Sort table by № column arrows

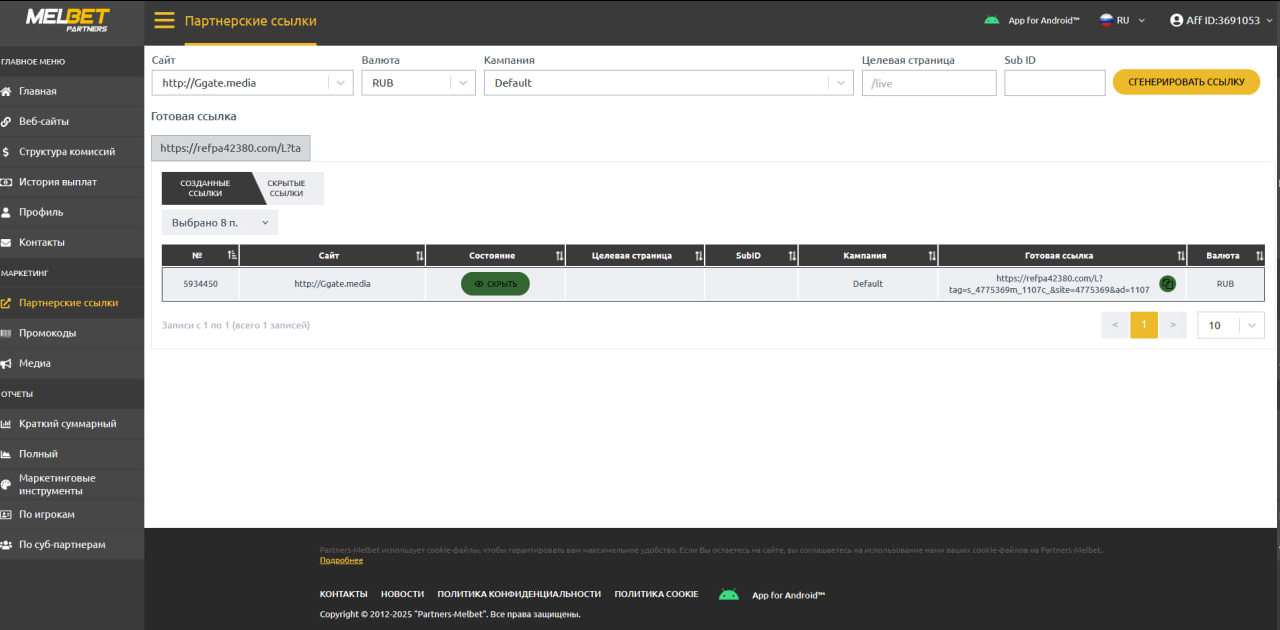click(232, 256)
